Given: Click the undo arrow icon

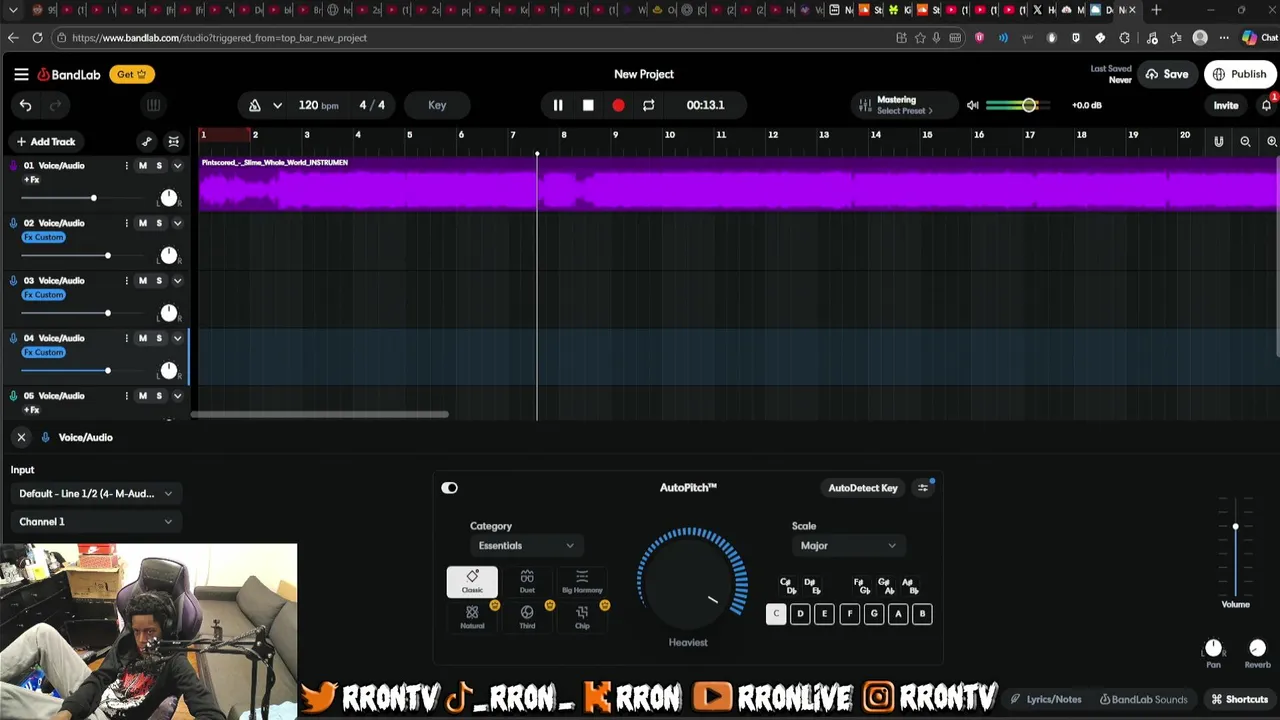Looking at the screenshot, I should coord(26,105).
